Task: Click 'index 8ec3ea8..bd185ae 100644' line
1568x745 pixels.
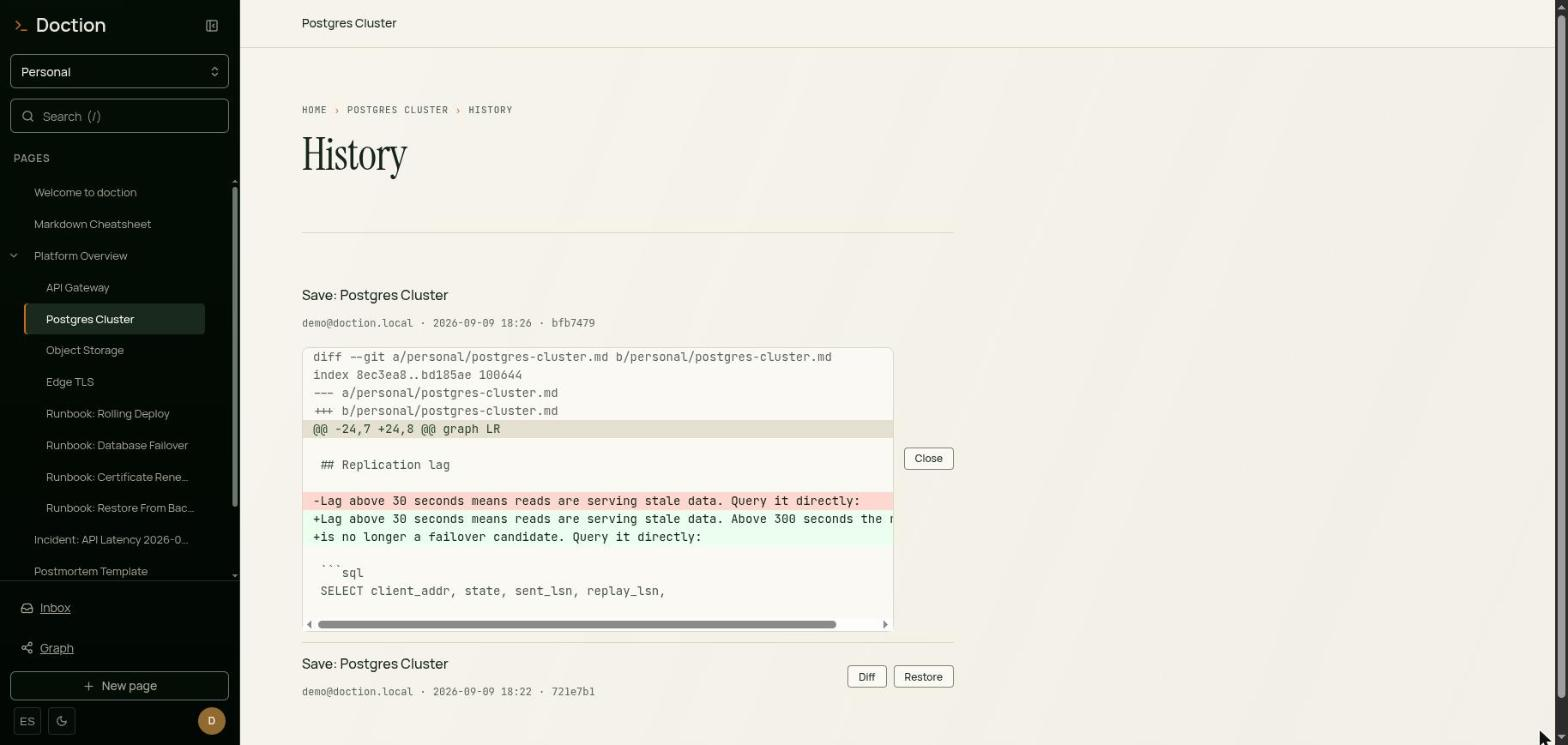Action: coord(598,375)
